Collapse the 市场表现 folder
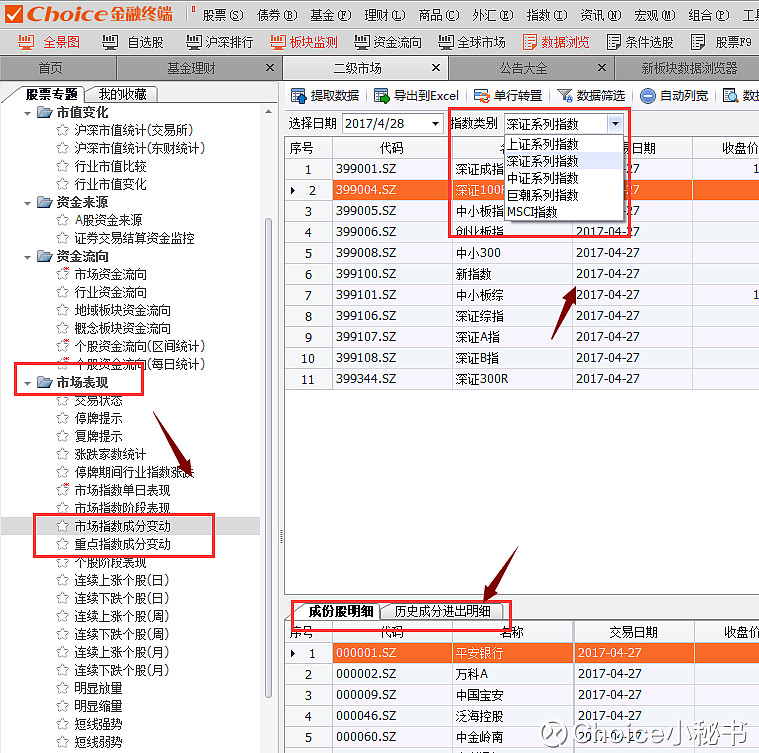The image size is (759, 753). [28, 383]
